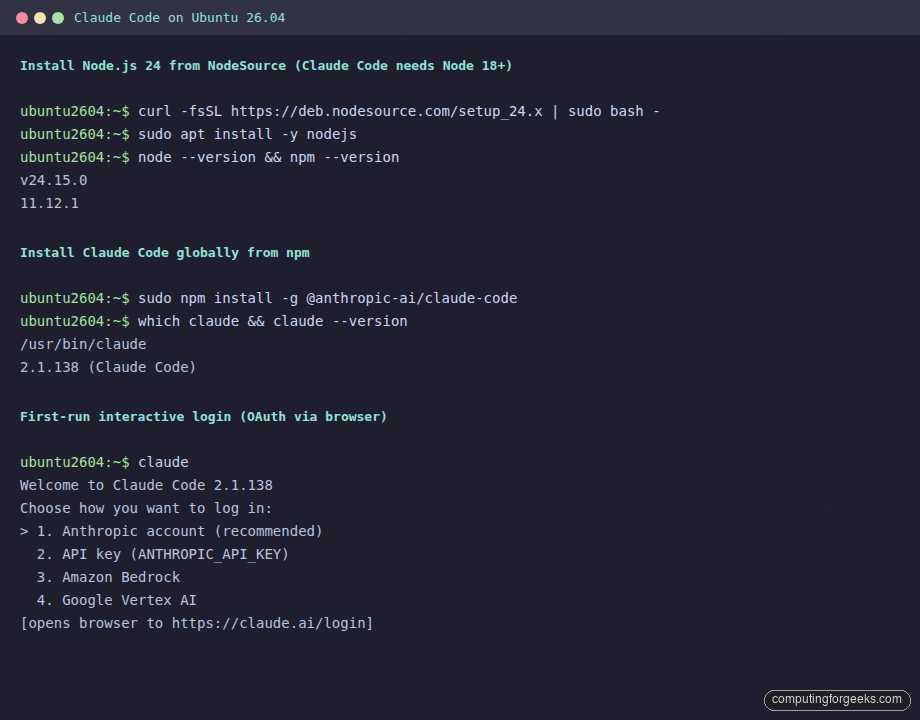The width and height of the screenshot is (920, 720).
Task: Click the red close window dot
Action: [22, 18]
